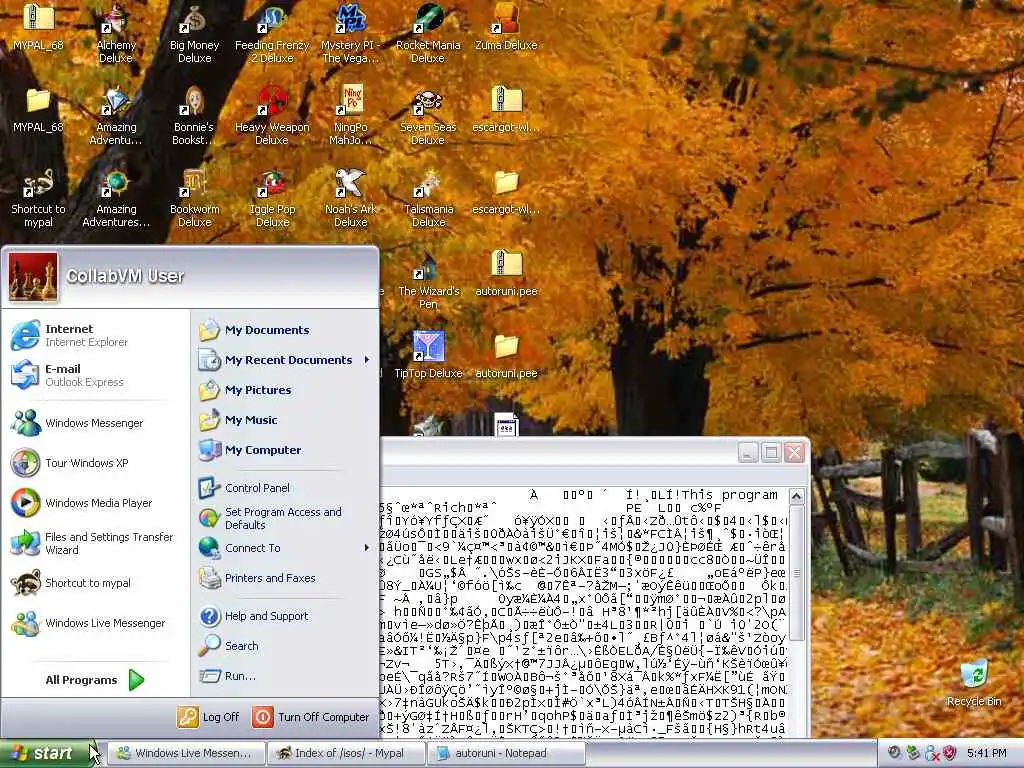Open Set Program Access and Defaults
1024x768 pixels.
[285, 518]
